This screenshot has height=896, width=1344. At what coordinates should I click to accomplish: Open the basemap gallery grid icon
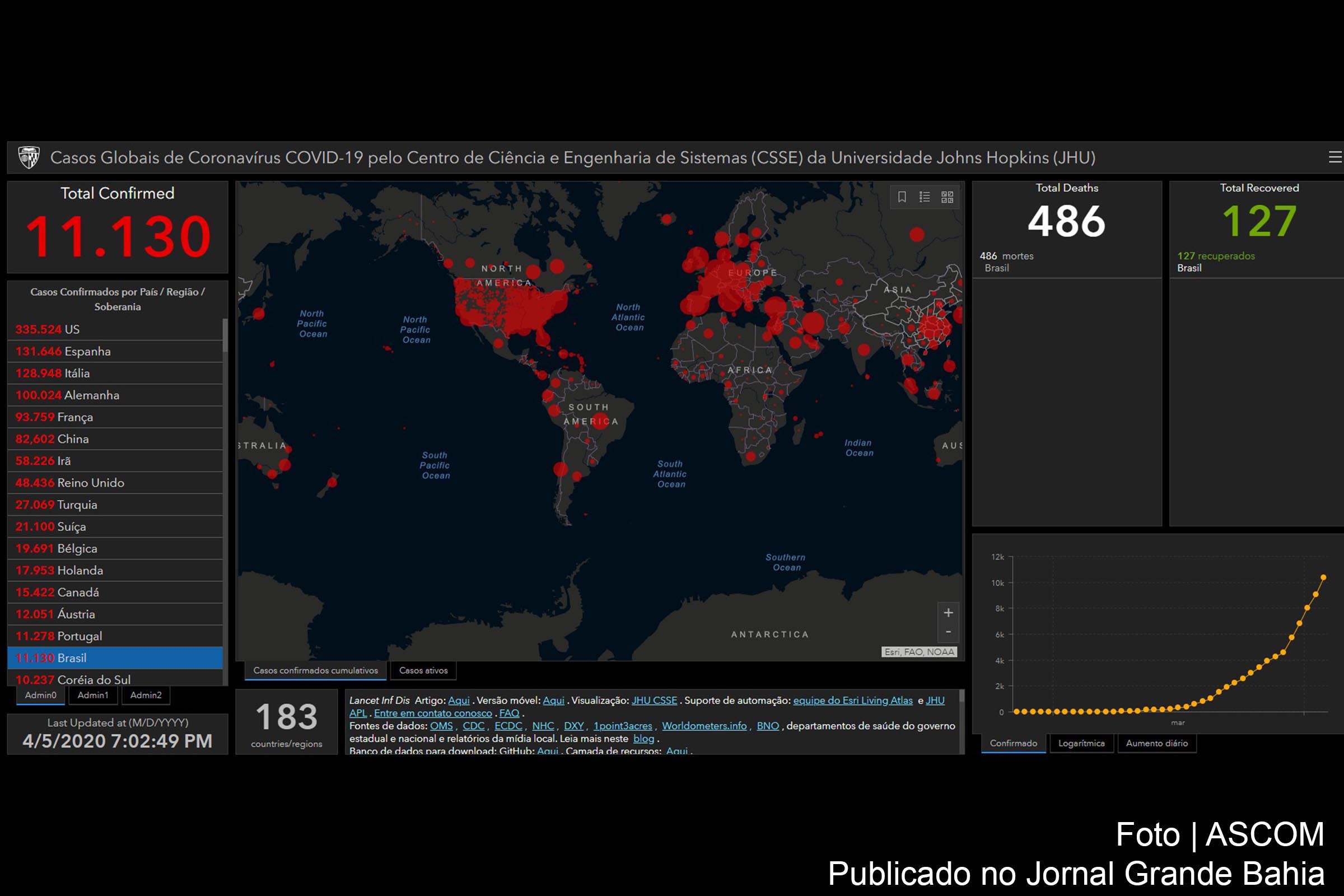(x=948, y=197)
